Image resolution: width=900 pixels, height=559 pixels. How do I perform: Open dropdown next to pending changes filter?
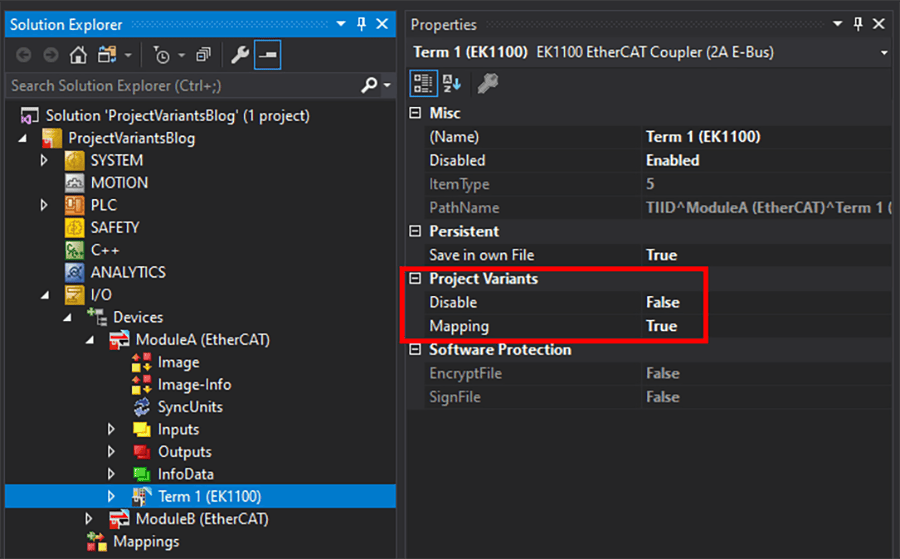tap(181, 56)
